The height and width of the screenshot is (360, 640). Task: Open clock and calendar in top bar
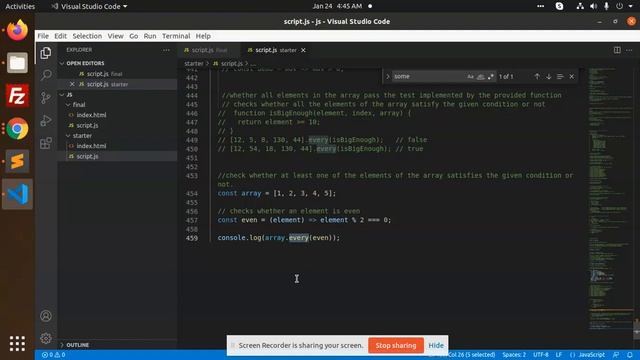coord(338,6)
